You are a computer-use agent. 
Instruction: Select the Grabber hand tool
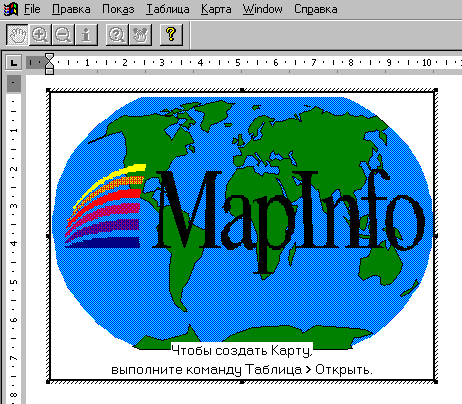coord(17,35)
